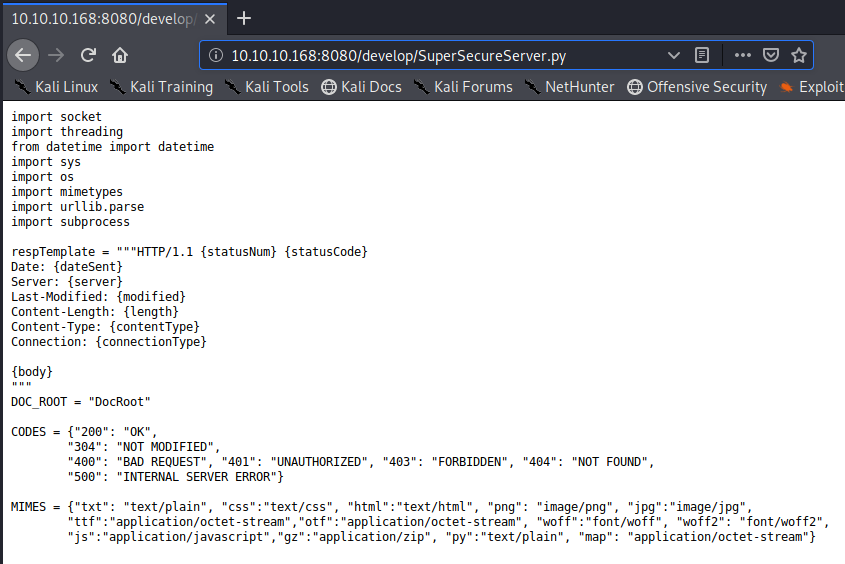Image resolution: width=845 pixels, height=564 pixels.
Task: Open the Kali Tools bookmark
Action: pyautogui.click(x=266, y=87)
